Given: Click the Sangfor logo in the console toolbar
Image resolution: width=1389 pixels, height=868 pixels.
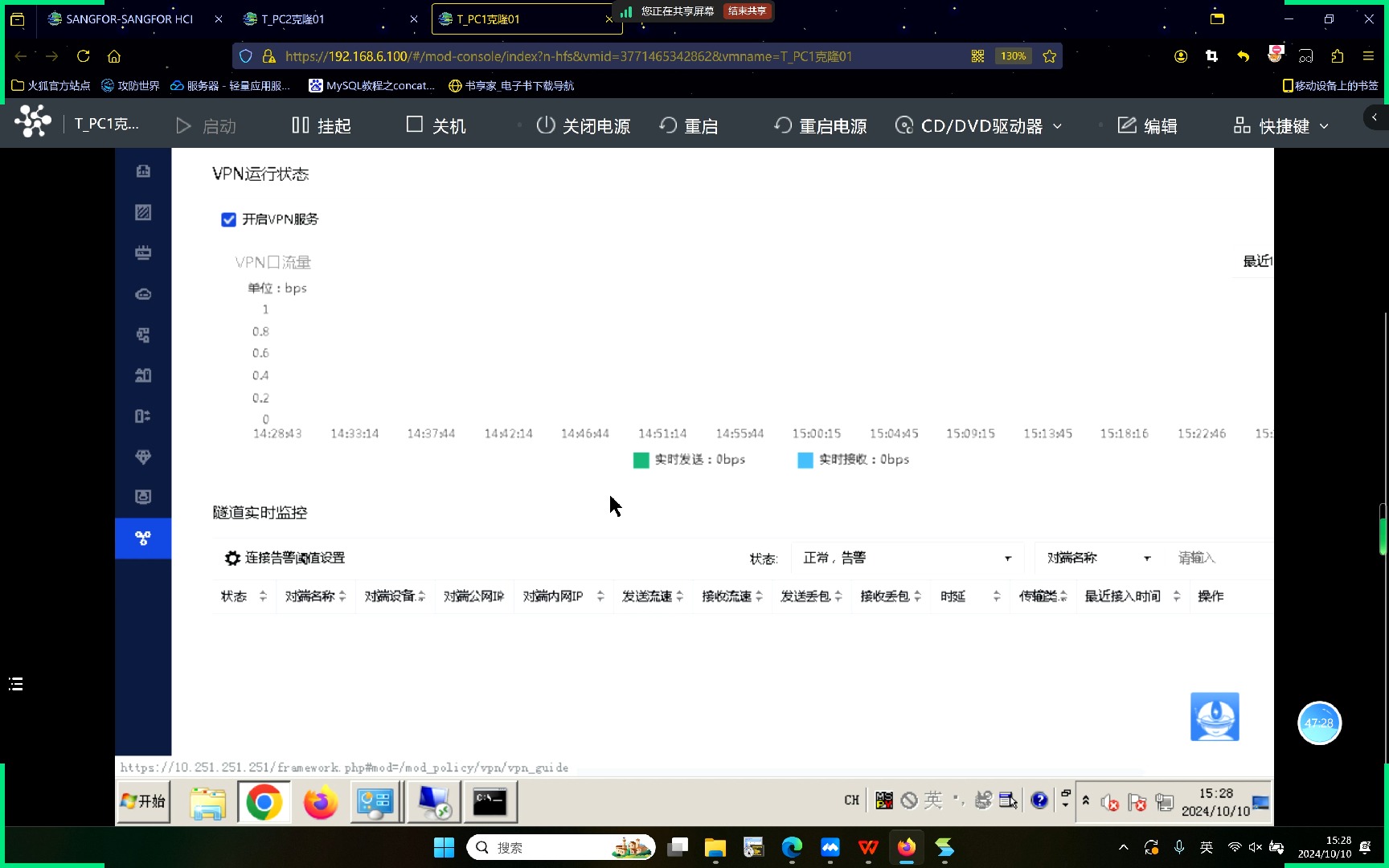Looking at the screenshot, I should click(33, 122).
